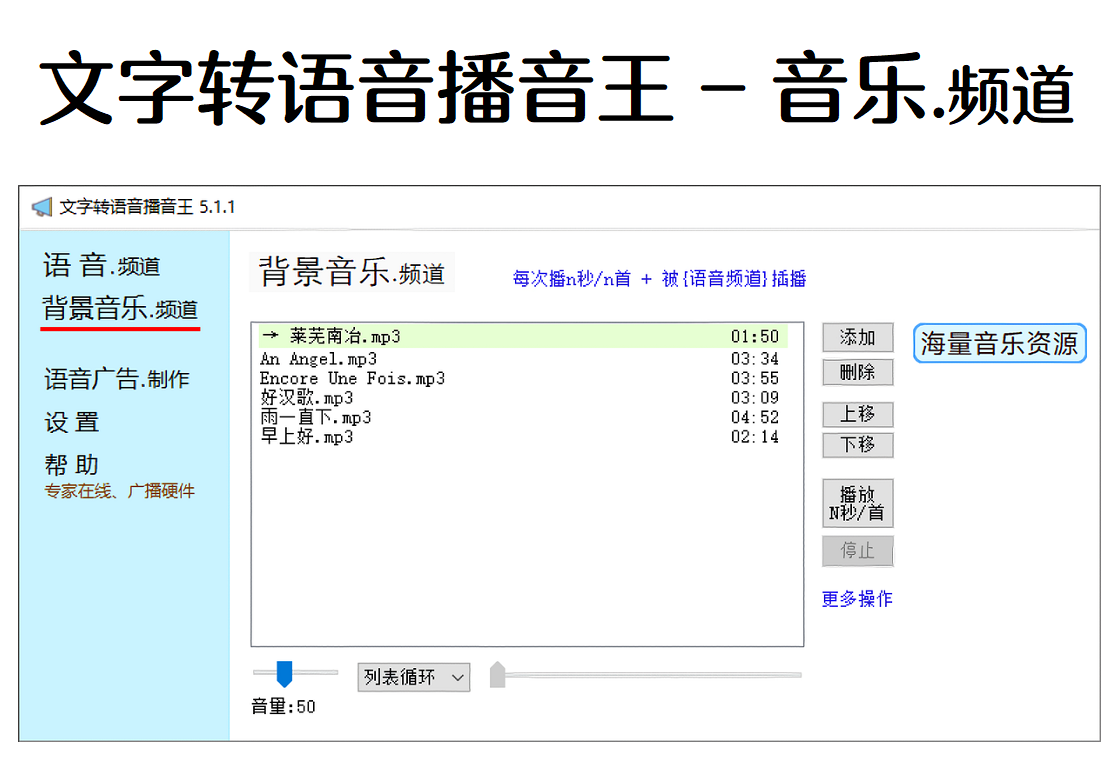
Task: Open the 语音广告.制作 section
Action: coord(117,379)
